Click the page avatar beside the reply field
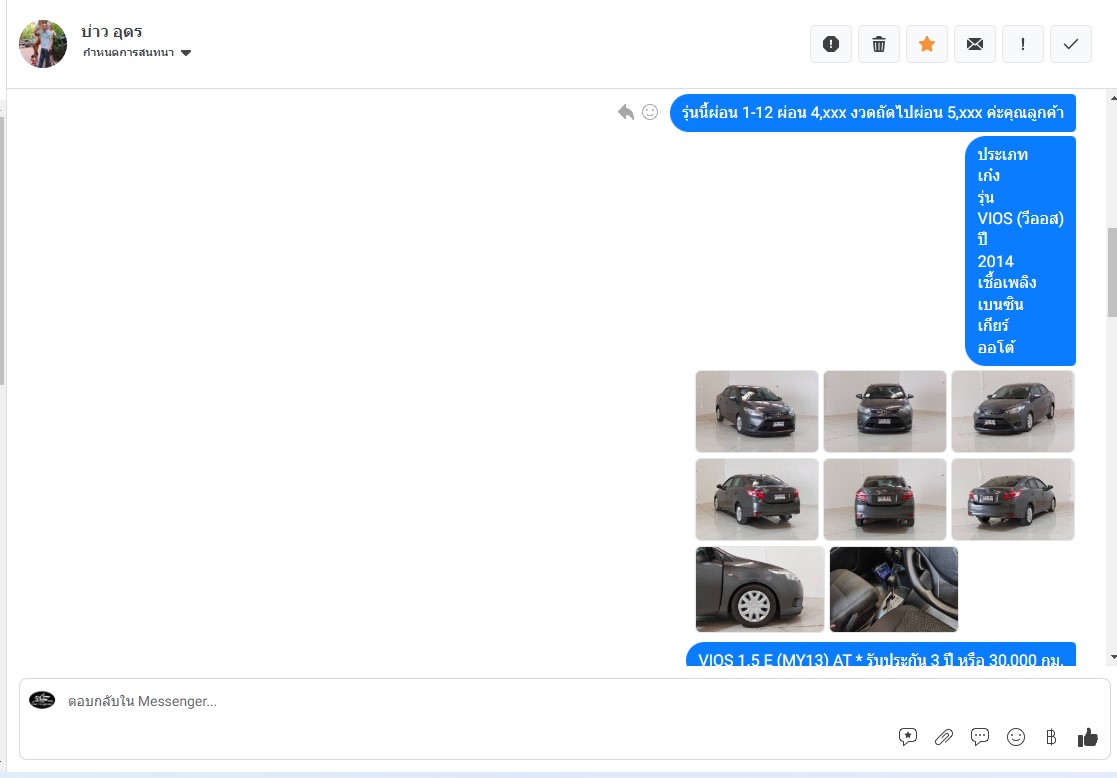 point(42,700)
